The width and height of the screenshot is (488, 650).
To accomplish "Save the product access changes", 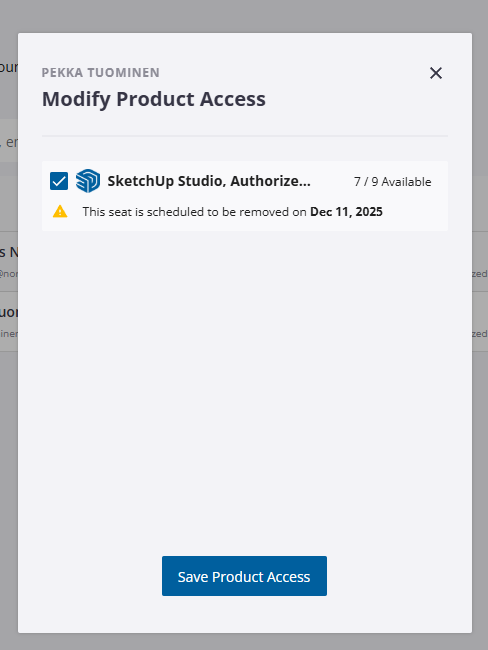I will tap(244, 576).
